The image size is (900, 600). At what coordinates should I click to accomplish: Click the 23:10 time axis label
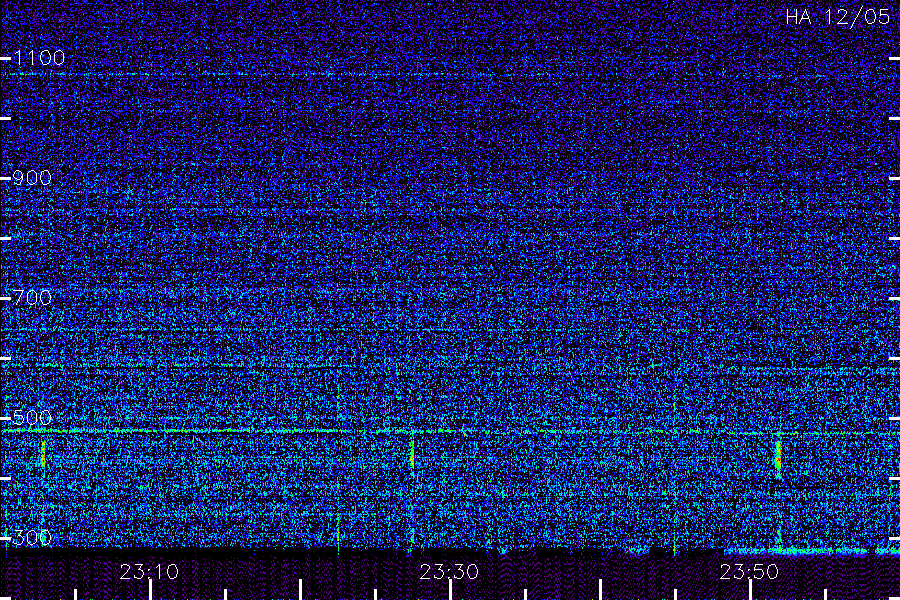[x=149, y=572]
